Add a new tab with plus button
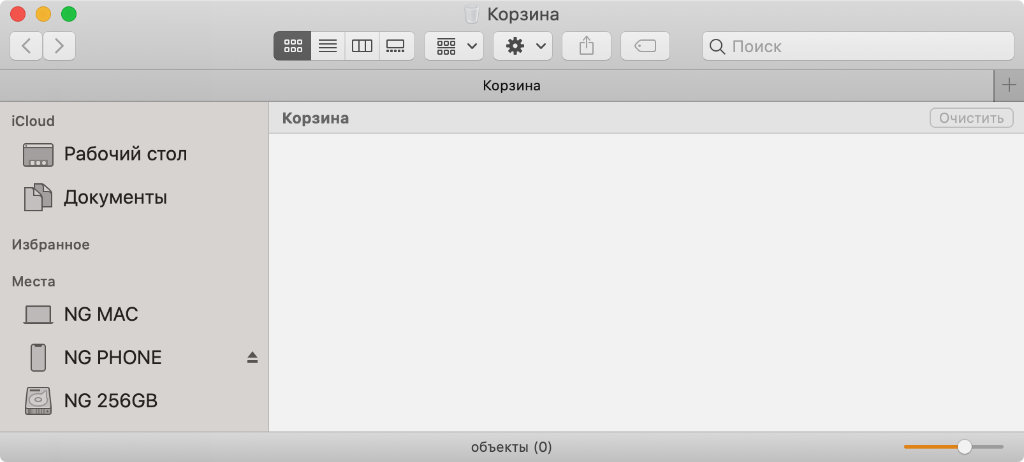Image resolution: width=1024 pixels, height=462 pixels. coord(1009,85)
